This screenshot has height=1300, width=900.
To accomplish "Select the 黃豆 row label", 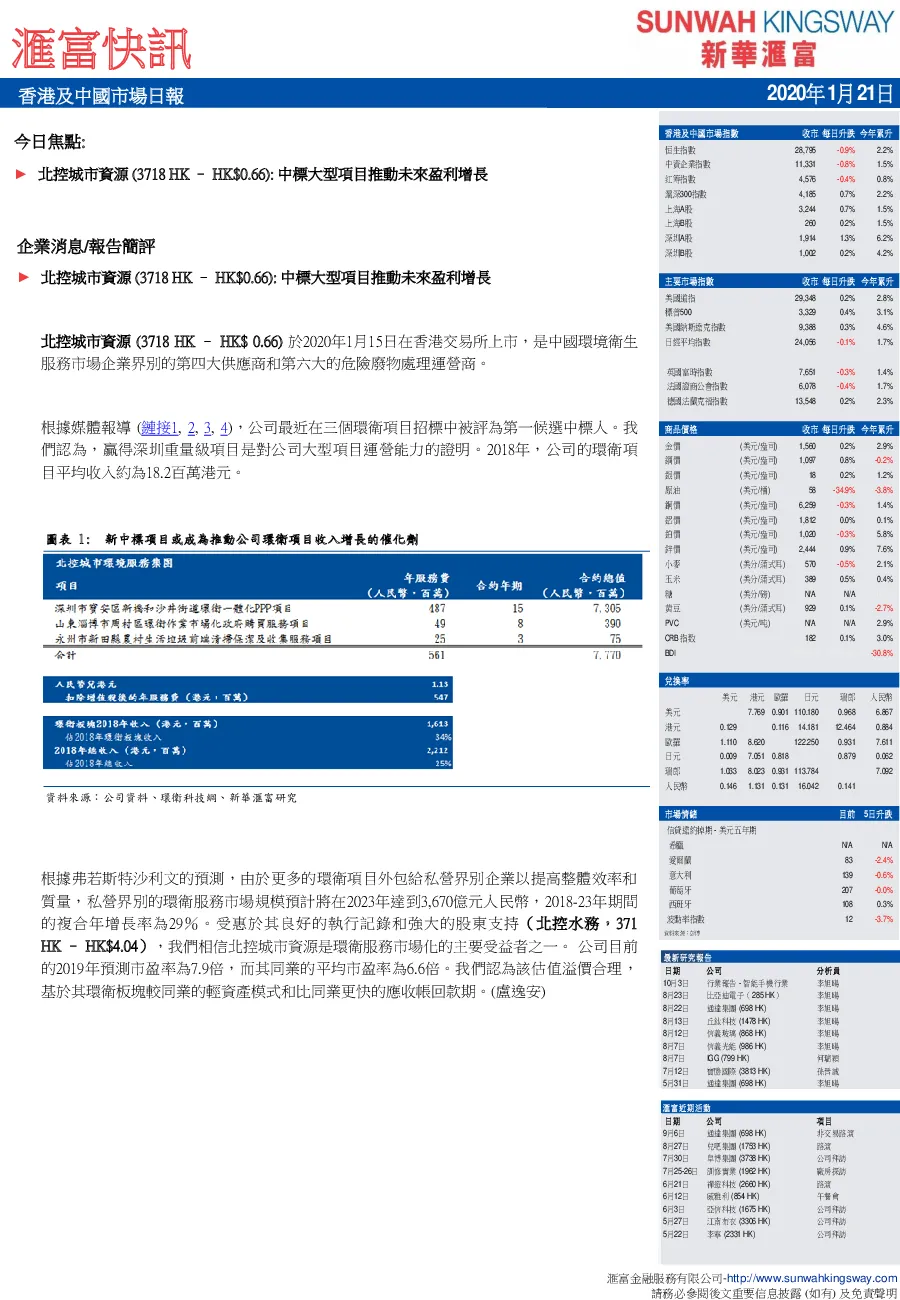I will [x=672, y=608].
